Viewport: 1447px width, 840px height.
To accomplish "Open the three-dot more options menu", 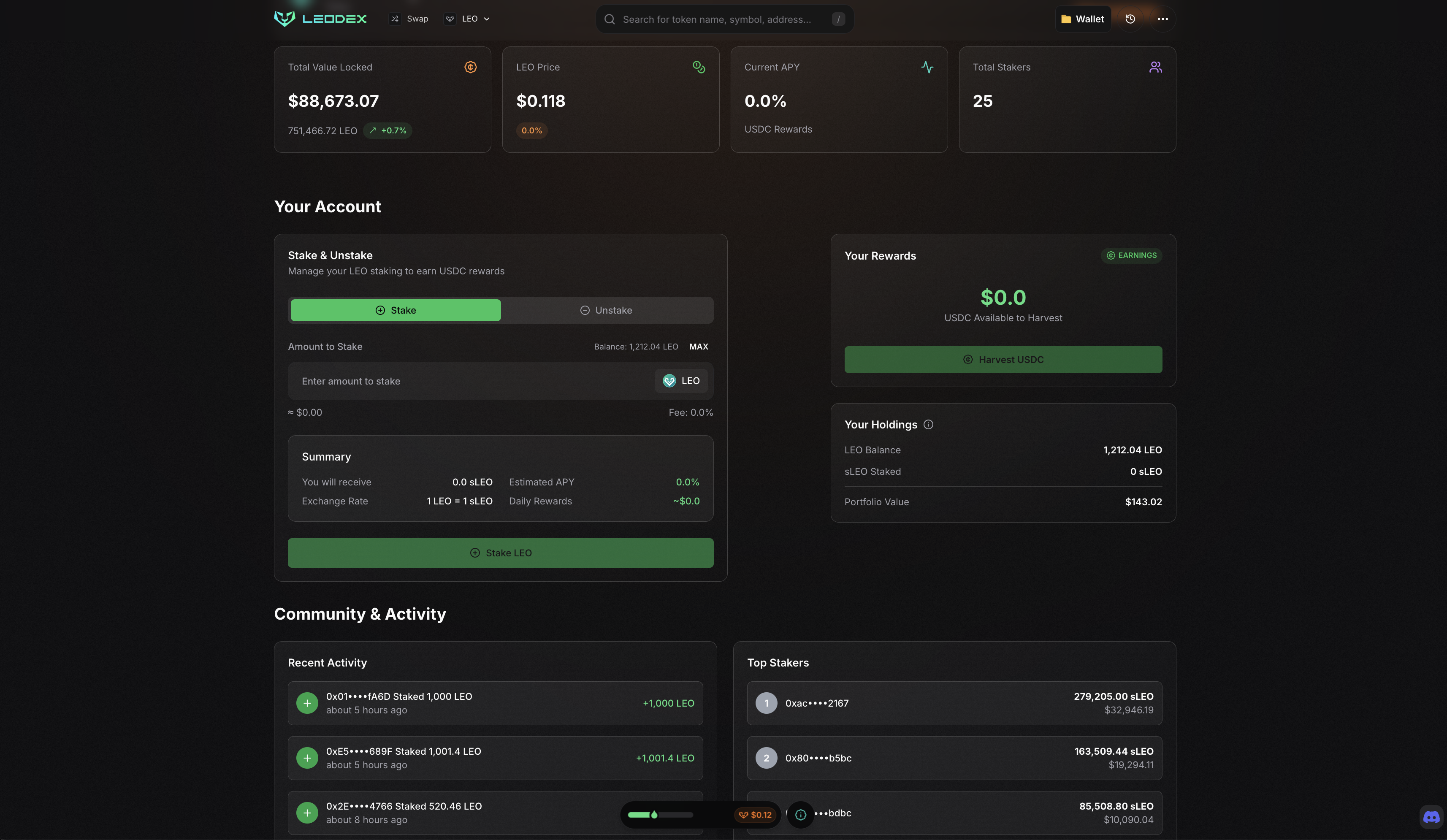I will (x=1163, y=19).
